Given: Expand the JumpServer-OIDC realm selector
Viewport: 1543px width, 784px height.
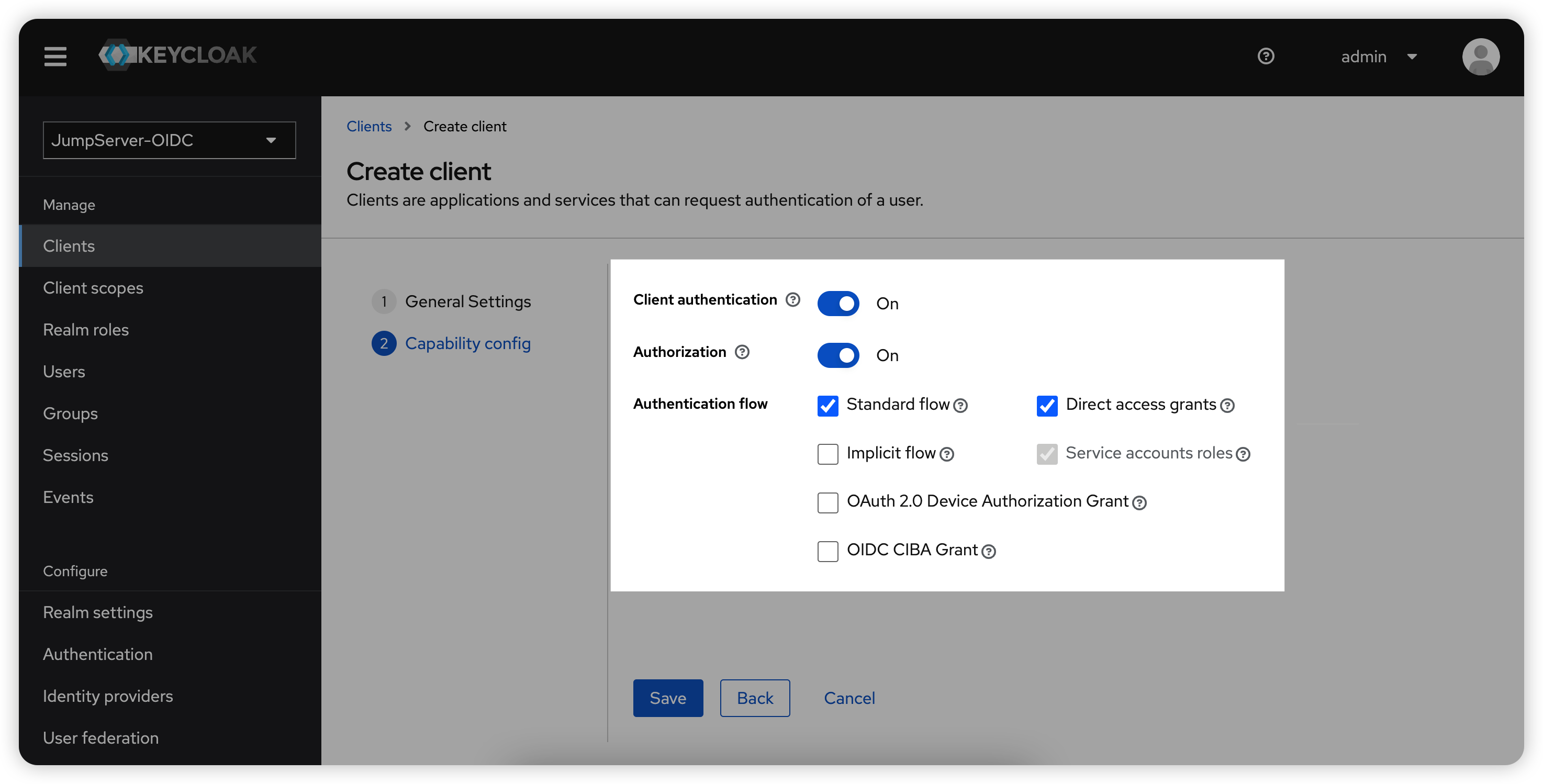Looking at the screenshot, I should pyautogui.click(x=169, y=140).
